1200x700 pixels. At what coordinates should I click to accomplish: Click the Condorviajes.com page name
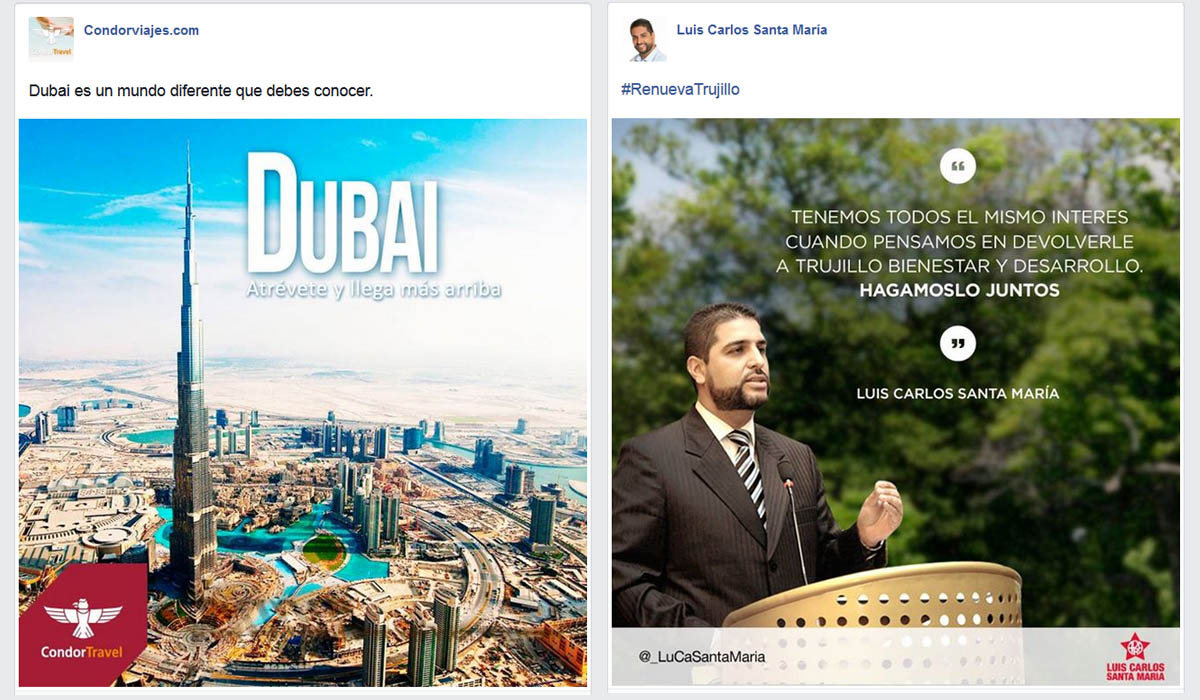pos(141,30)
